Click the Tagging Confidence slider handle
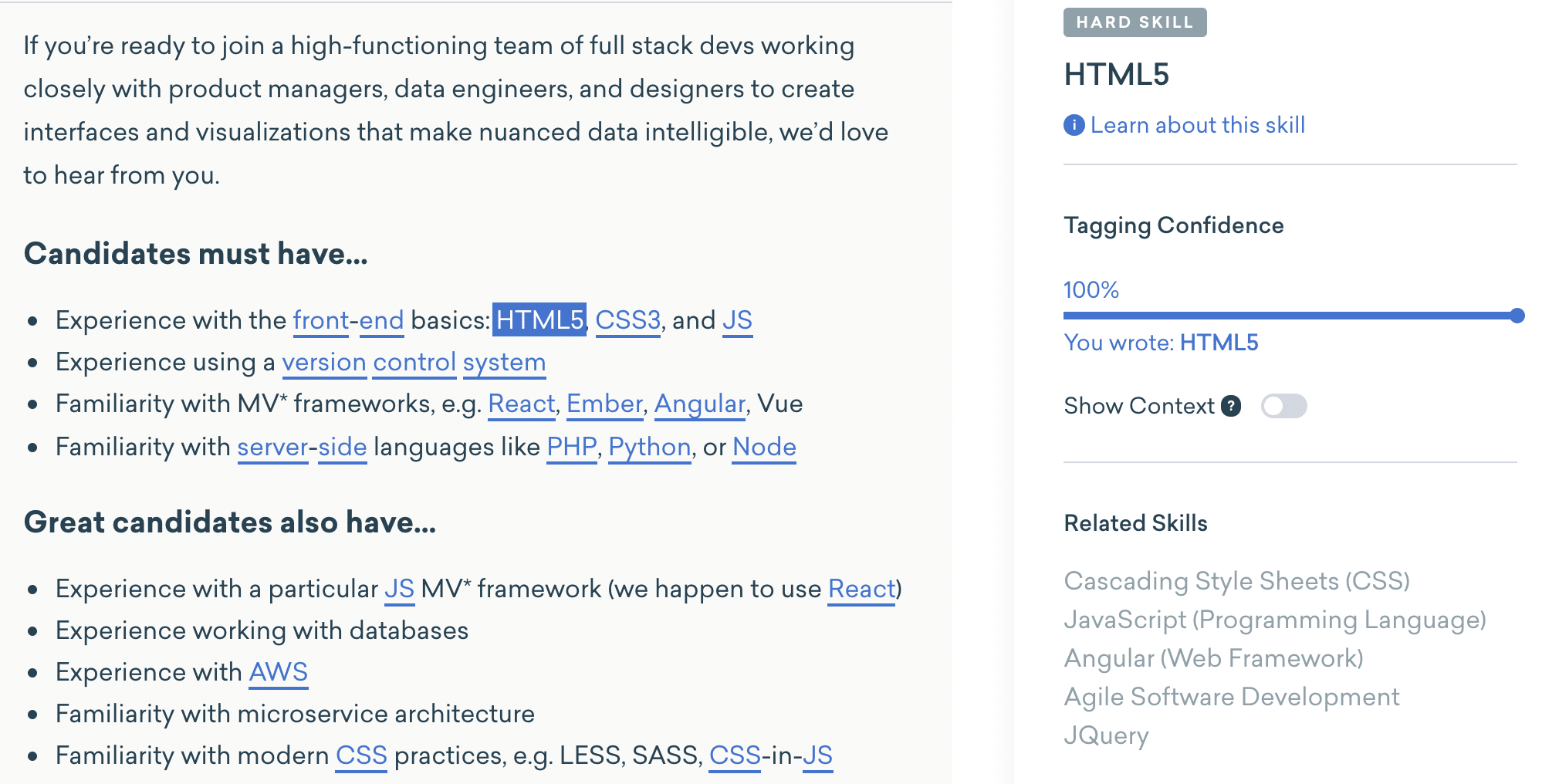This screenshot has width=1542, height=784. click(x=1517, y=316)
